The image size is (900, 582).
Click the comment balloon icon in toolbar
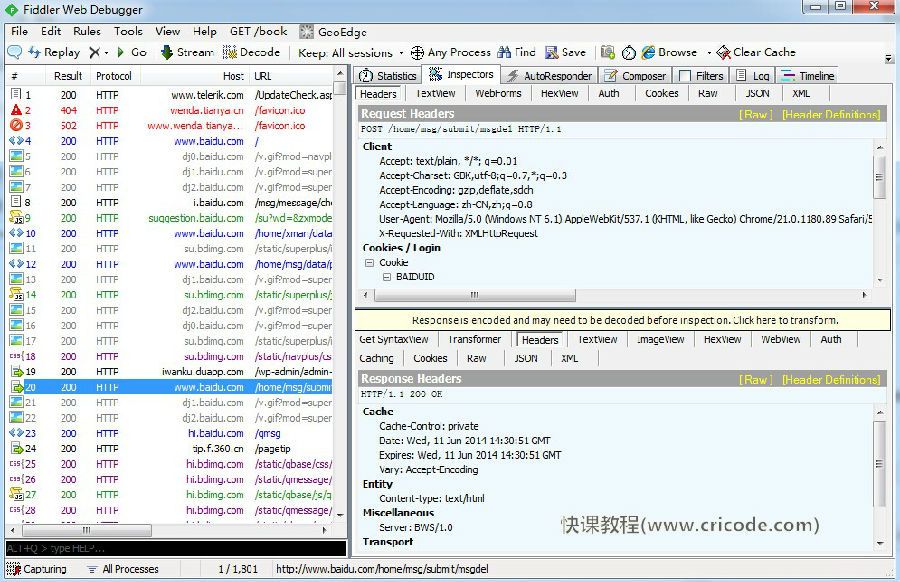tap(15, 52)
